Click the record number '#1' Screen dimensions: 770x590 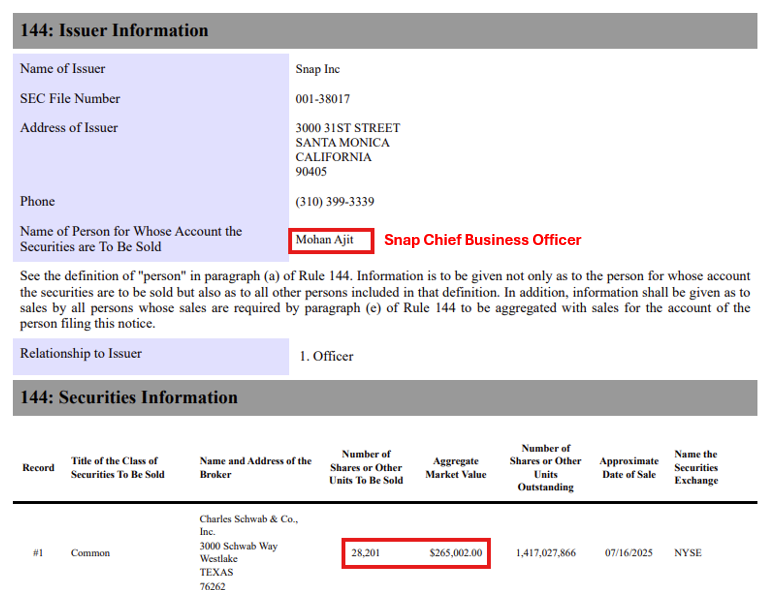coord(38,553)
